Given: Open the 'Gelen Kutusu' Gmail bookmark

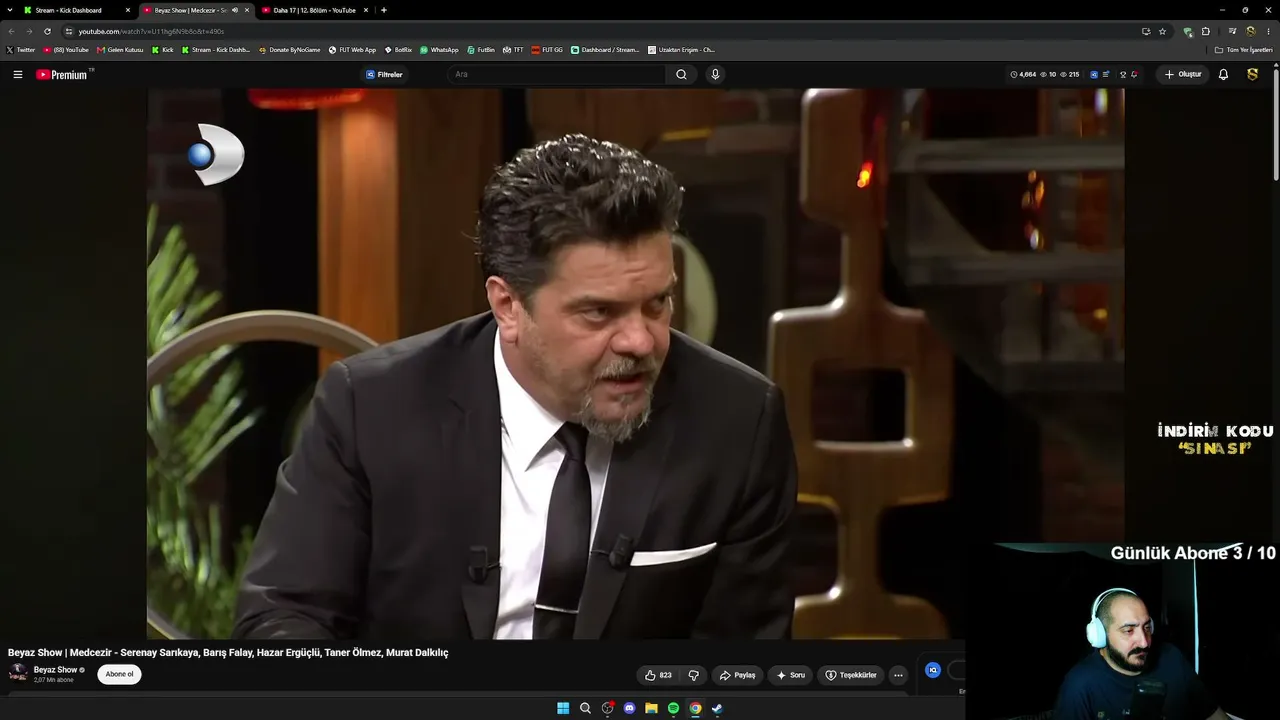Looking at the screenshot, I should (x=120, y=50).
